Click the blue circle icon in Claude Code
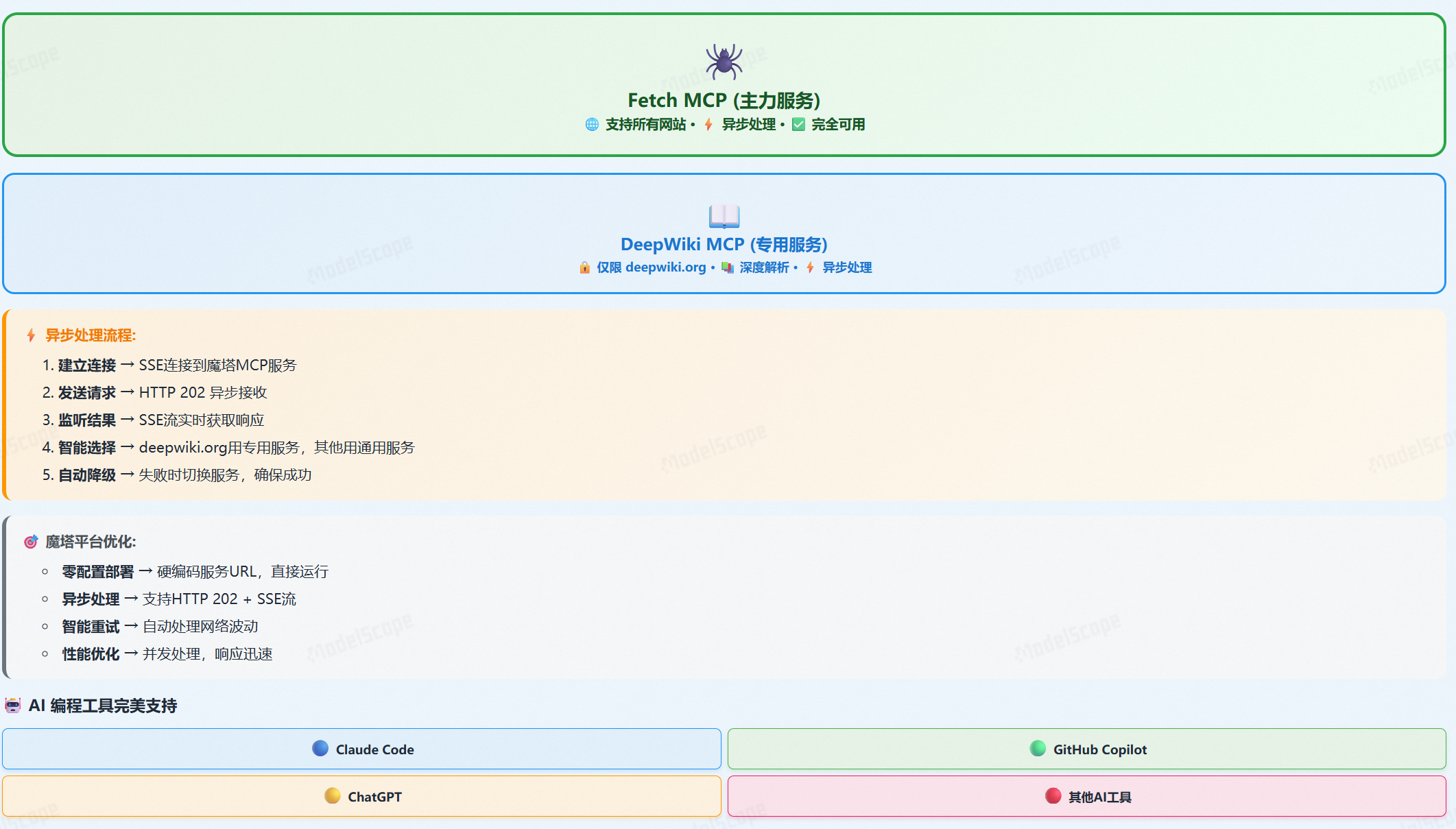 [x=320, y=748]
